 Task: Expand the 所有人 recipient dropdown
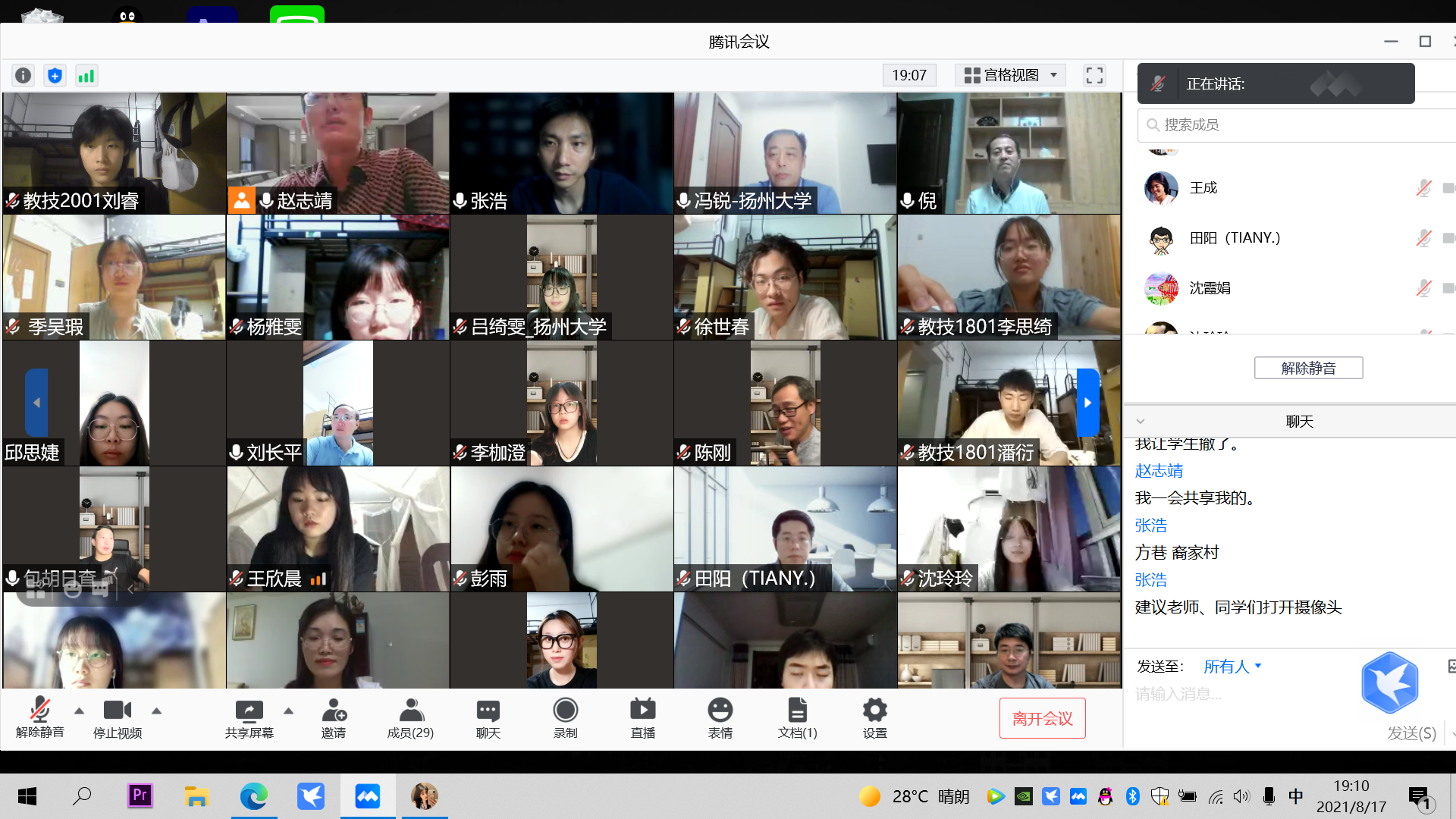[1232, 667]
